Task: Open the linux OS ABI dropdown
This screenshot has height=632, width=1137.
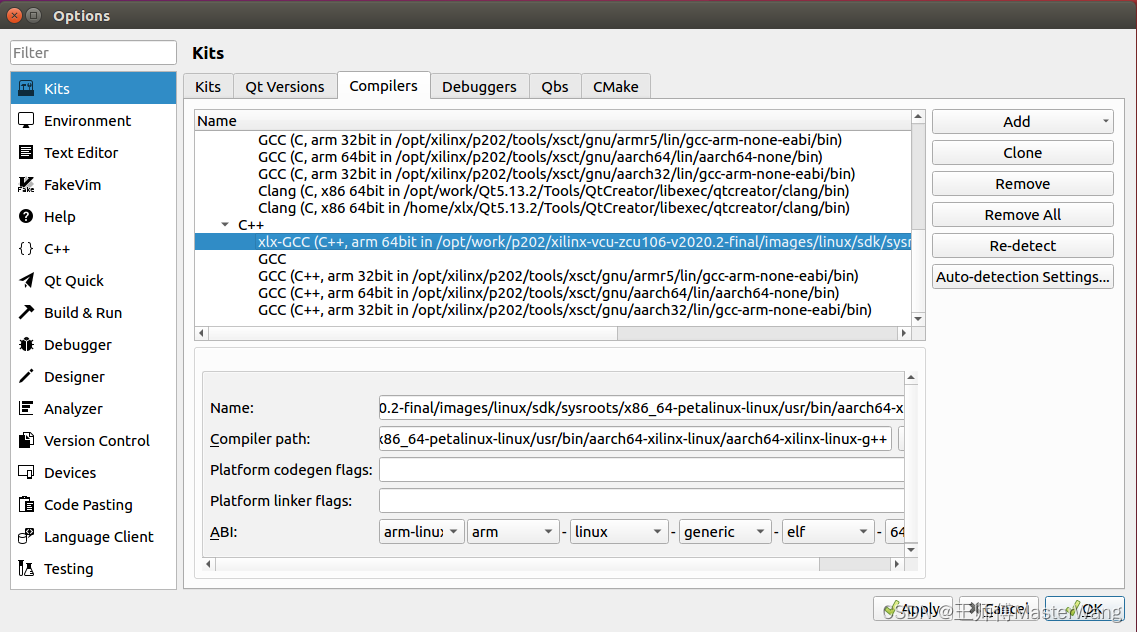Action: pyautogui.click(x=619, y=532)
